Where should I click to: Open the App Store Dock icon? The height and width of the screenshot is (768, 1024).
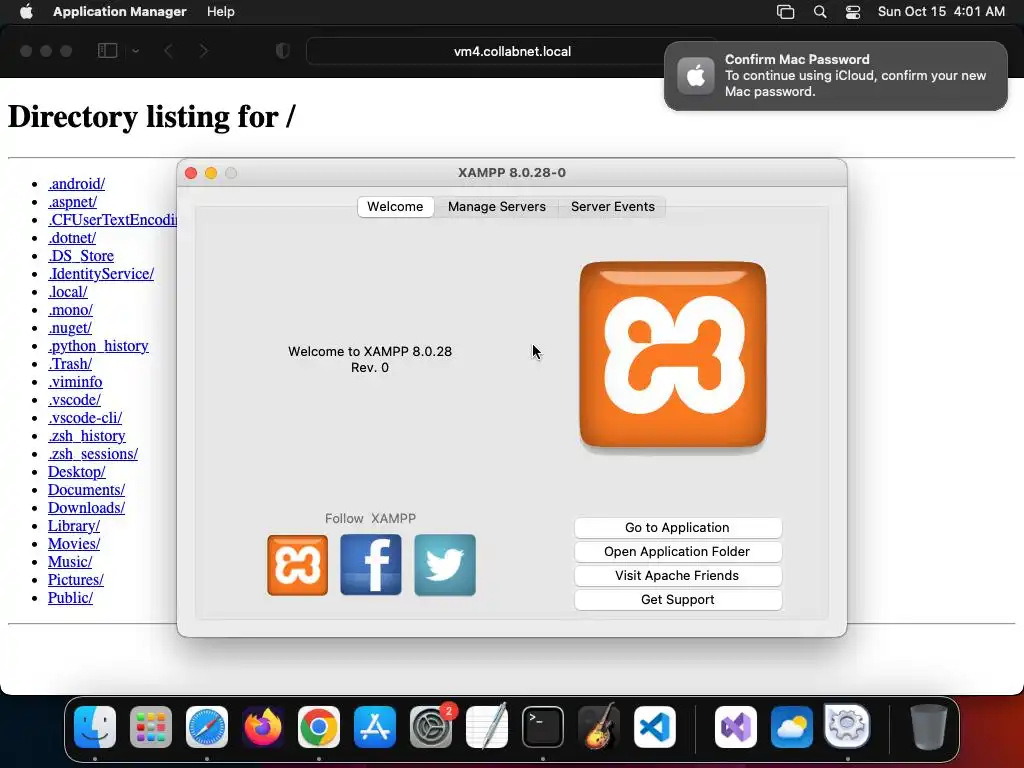(x=375, y=727)
